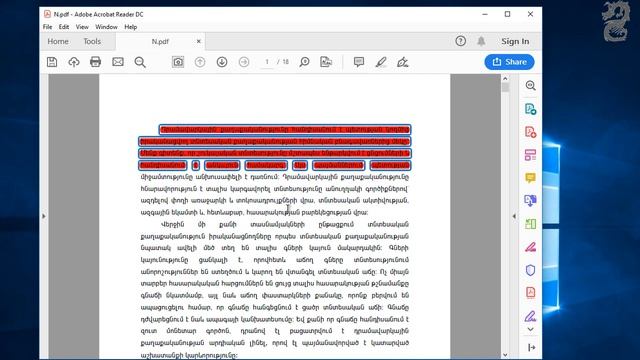Print the document with the printer icon
640x360 pixels.
coord(96,62)
